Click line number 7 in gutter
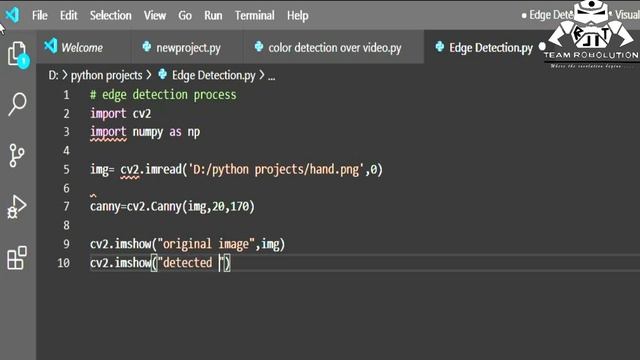Viewport: 640px width, 360px height. coord(67,207)
